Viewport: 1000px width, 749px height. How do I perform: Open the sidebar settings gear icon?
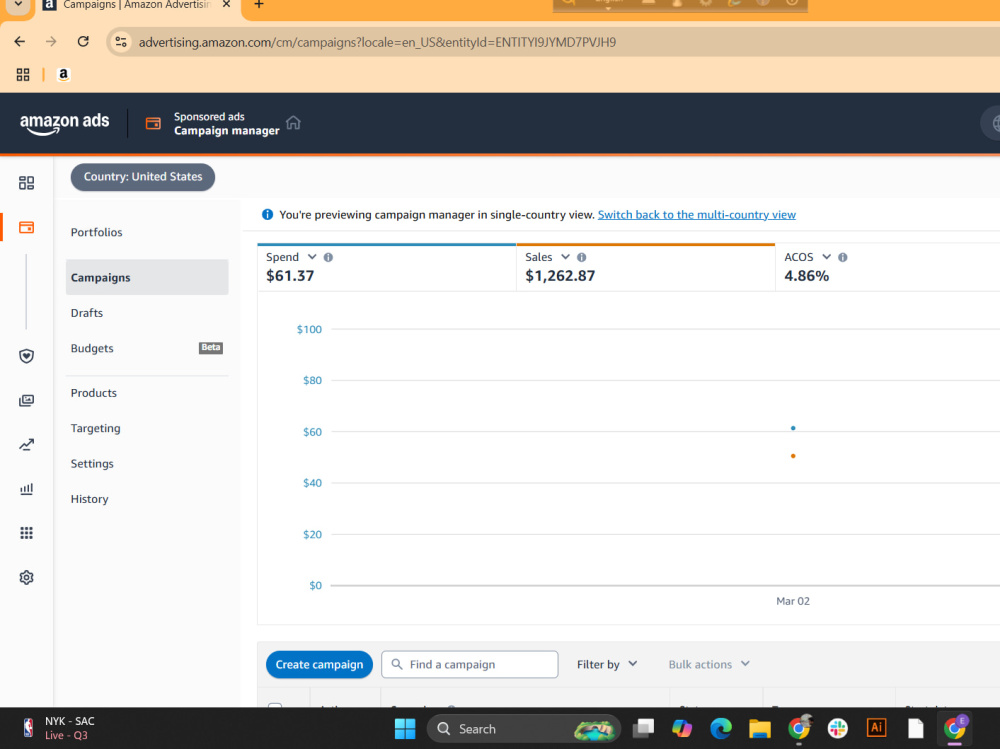pos(26,577)
